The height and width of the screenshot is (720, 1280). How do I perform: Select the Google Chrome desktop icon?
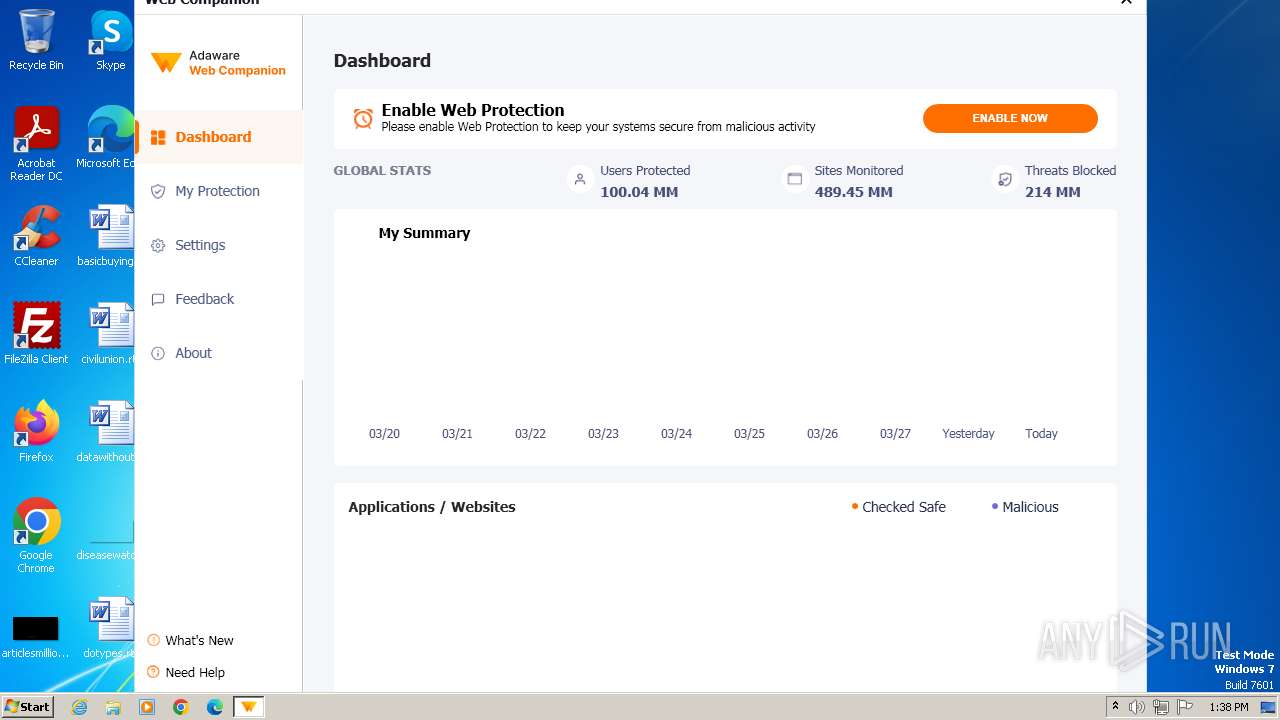coord(36,537)
